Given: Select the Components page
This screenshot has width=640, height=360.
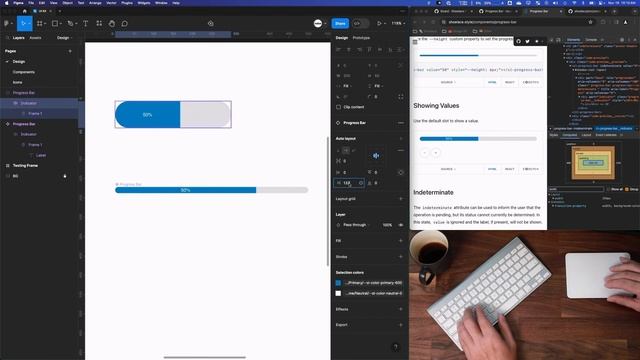Looking at the screenshot, I should pos(24,72).
